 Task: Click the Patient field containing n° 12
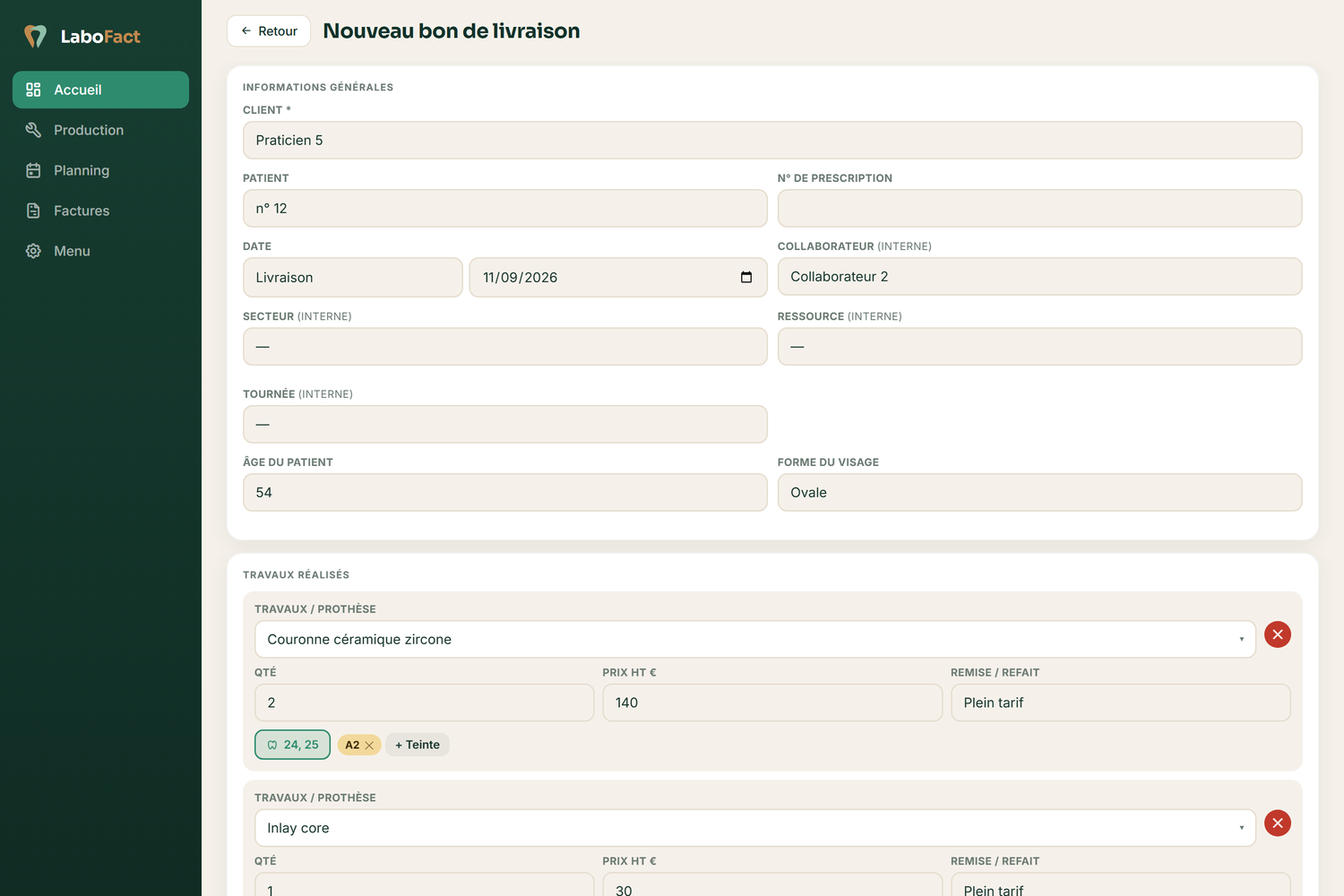point(505,209)
